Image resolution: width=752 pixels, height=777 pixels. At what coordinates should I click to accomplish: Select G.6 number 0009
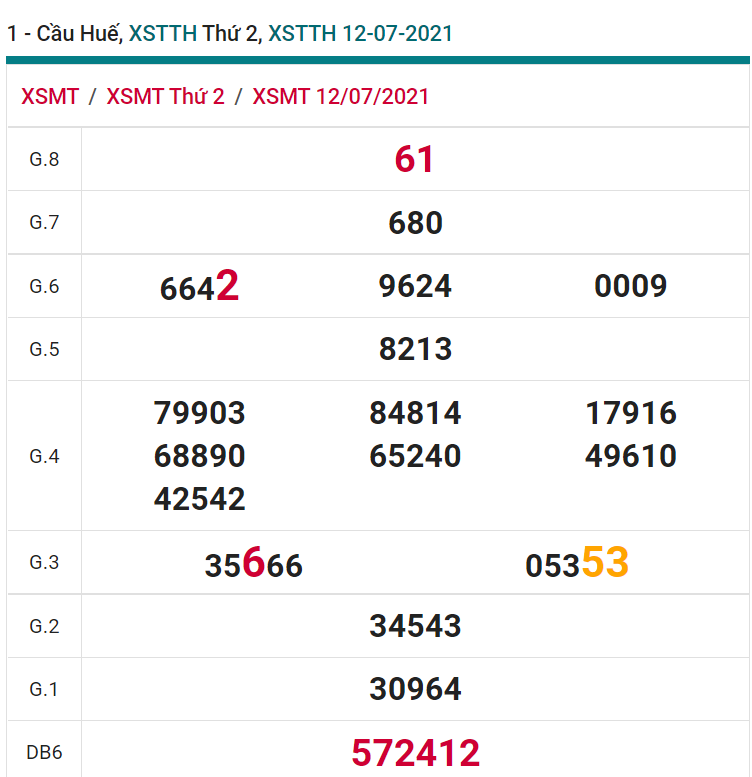click(630, 286)
